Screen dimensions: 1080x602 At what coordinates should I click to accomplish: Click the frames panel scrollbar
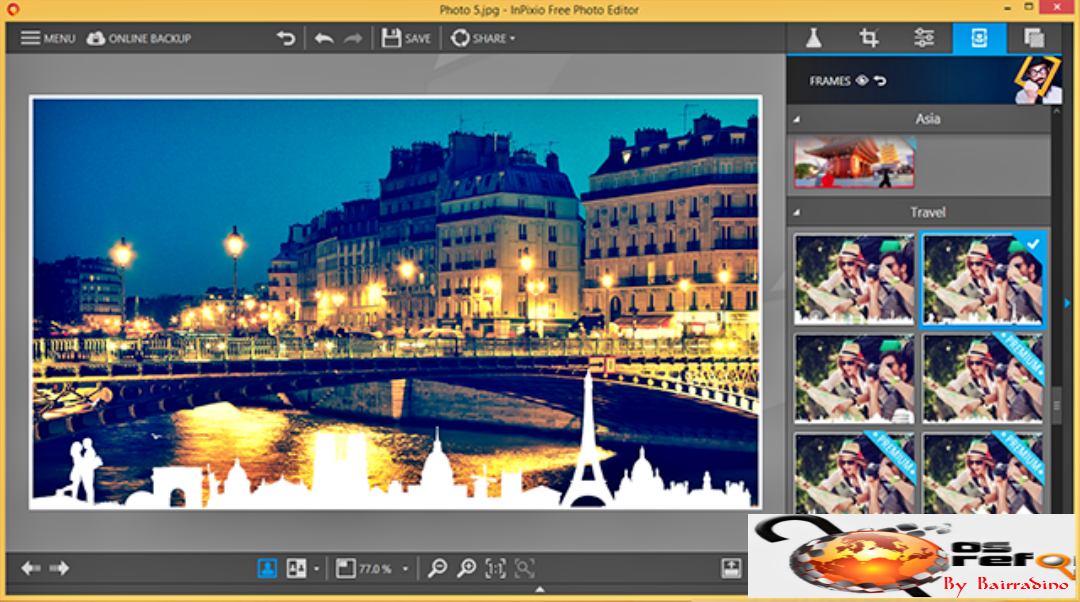tap(1057, 406)
